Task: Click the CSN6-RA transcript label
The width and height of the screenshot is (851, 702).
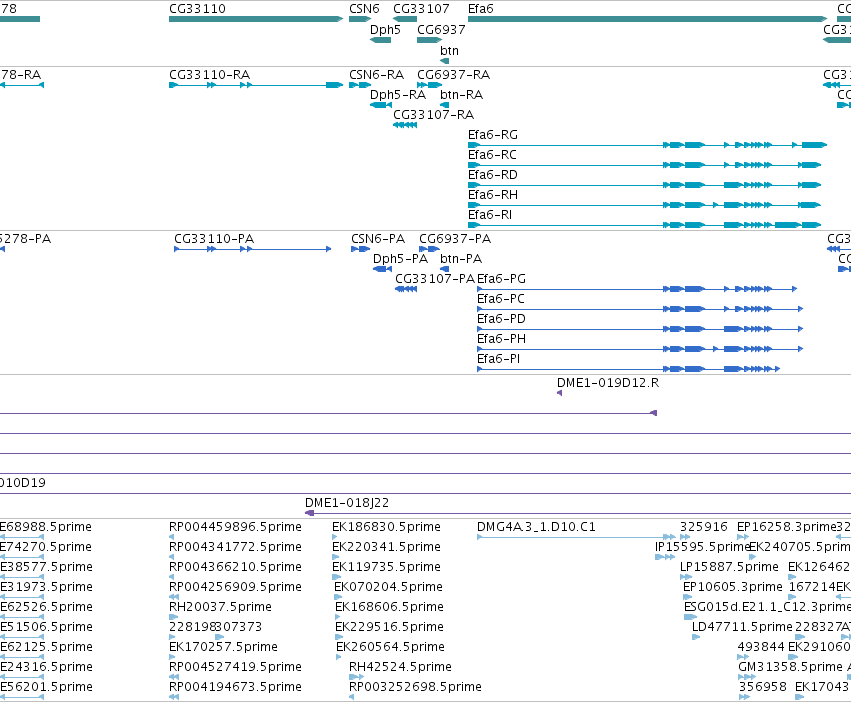Action: click(x=376, y=74)
